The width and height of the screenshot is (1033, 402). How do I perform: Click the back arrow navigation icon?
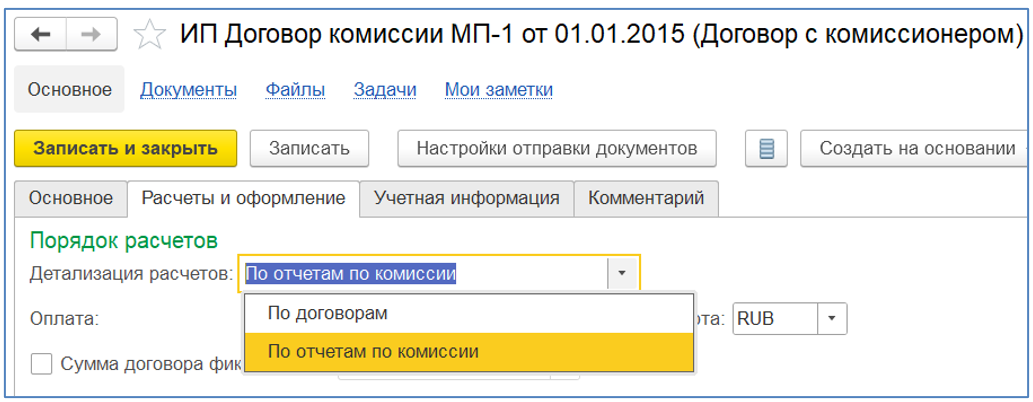tap(41, 35)
